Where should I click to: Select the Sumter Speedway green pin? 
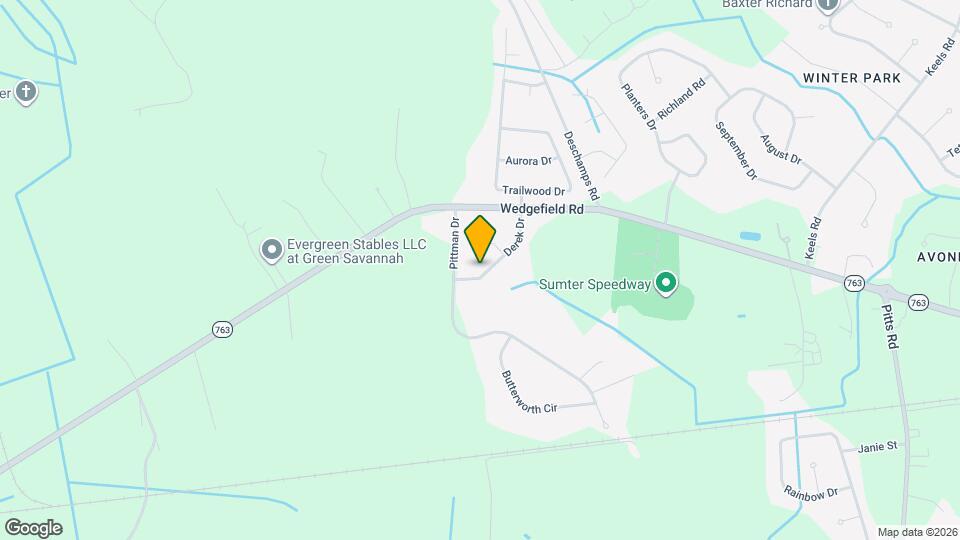pyautogui.click(x=666, y=284)
